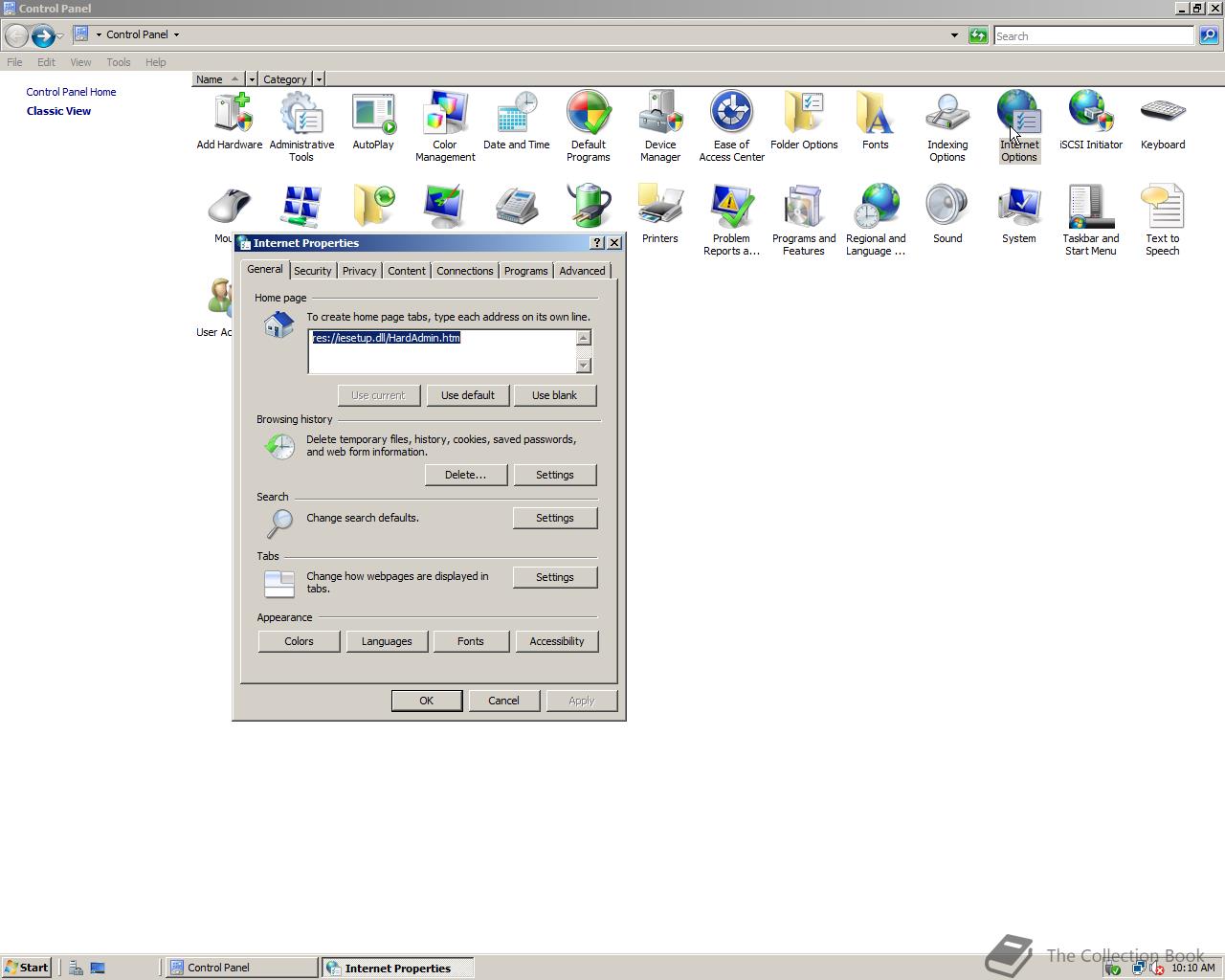This screenshot has height=980, width=1225.
Task: Click the Languages button
Action: 387,641
